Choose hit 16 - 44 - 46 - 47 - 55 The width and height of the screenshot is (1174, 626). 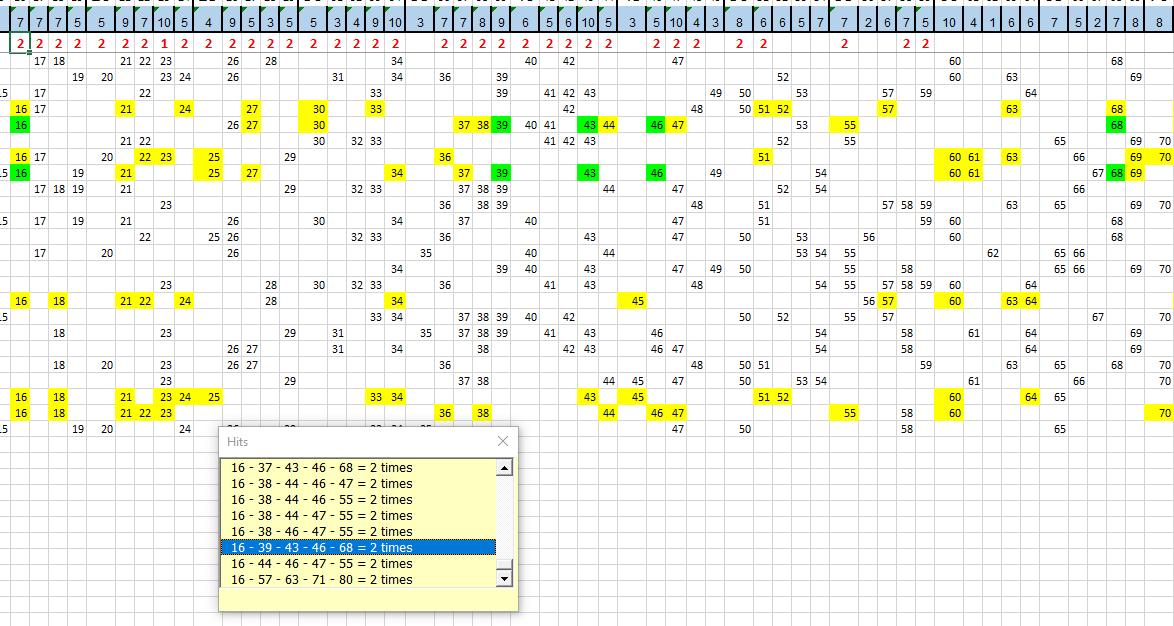pos(321,564)
